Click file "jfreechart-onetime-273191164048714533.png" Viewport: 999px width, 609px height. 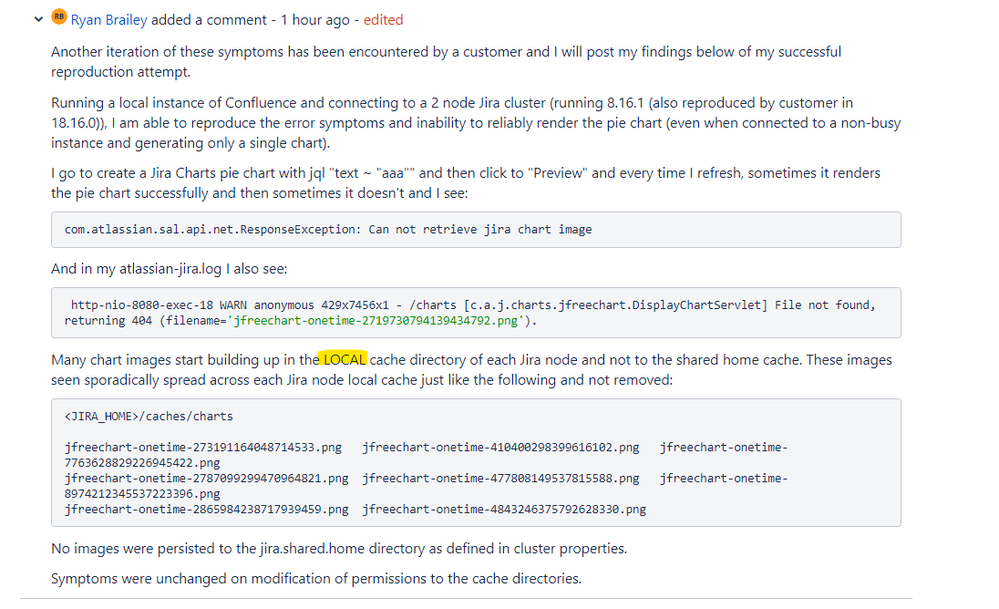pos(203,447)
